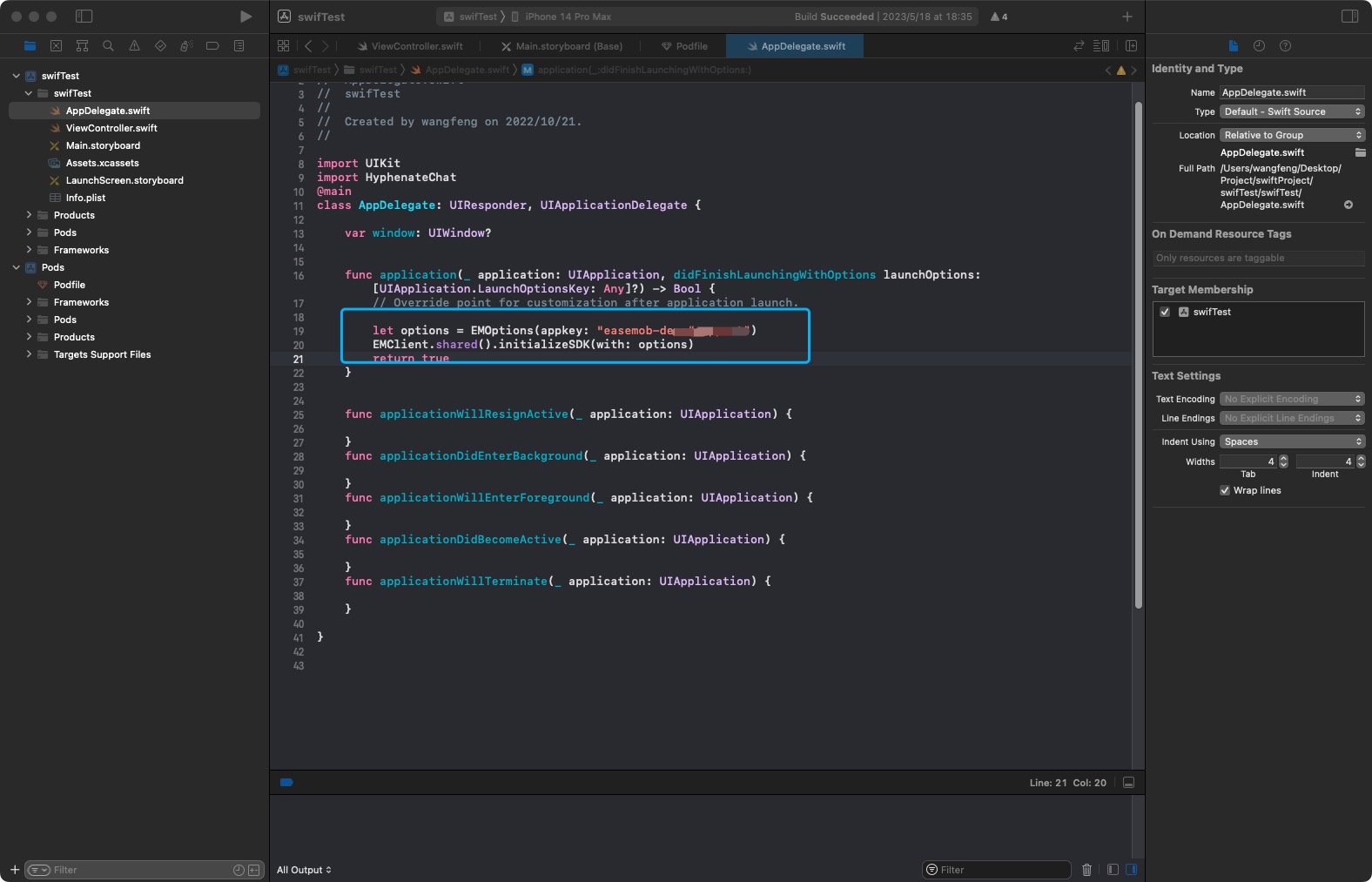Enable code review with arrows icon
1372x882 pixels.
[1079, 46]
